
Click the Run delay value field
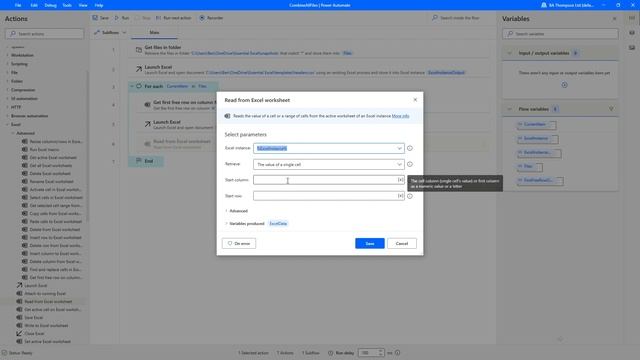tap(368, 353)
